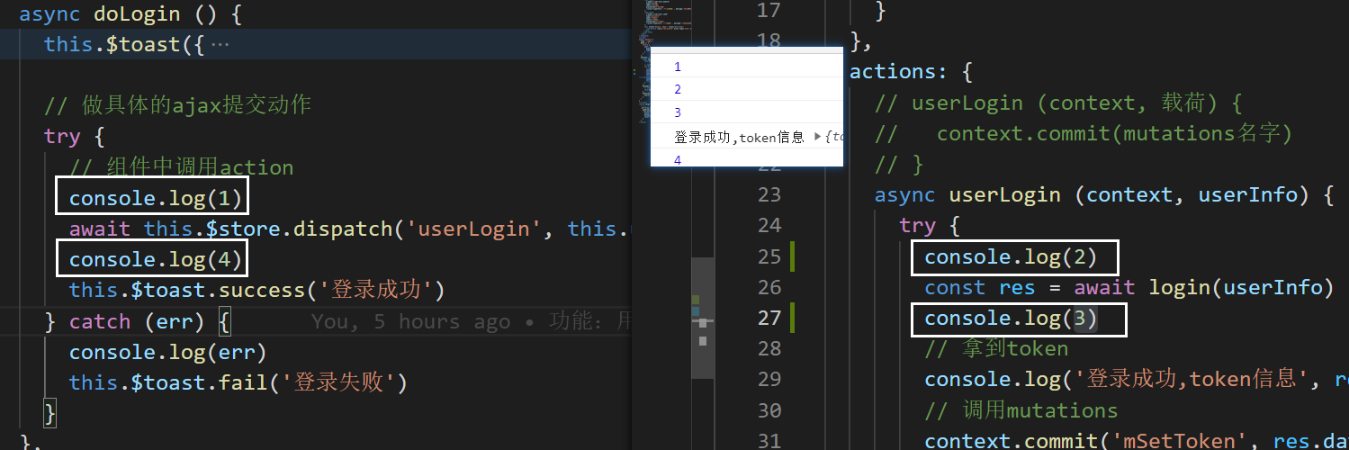Image resolution: width=1349 pixels, height=450 pixels.
Task: Click the this.$toast.fail('登录失败') line
Action: click(238, 383)
